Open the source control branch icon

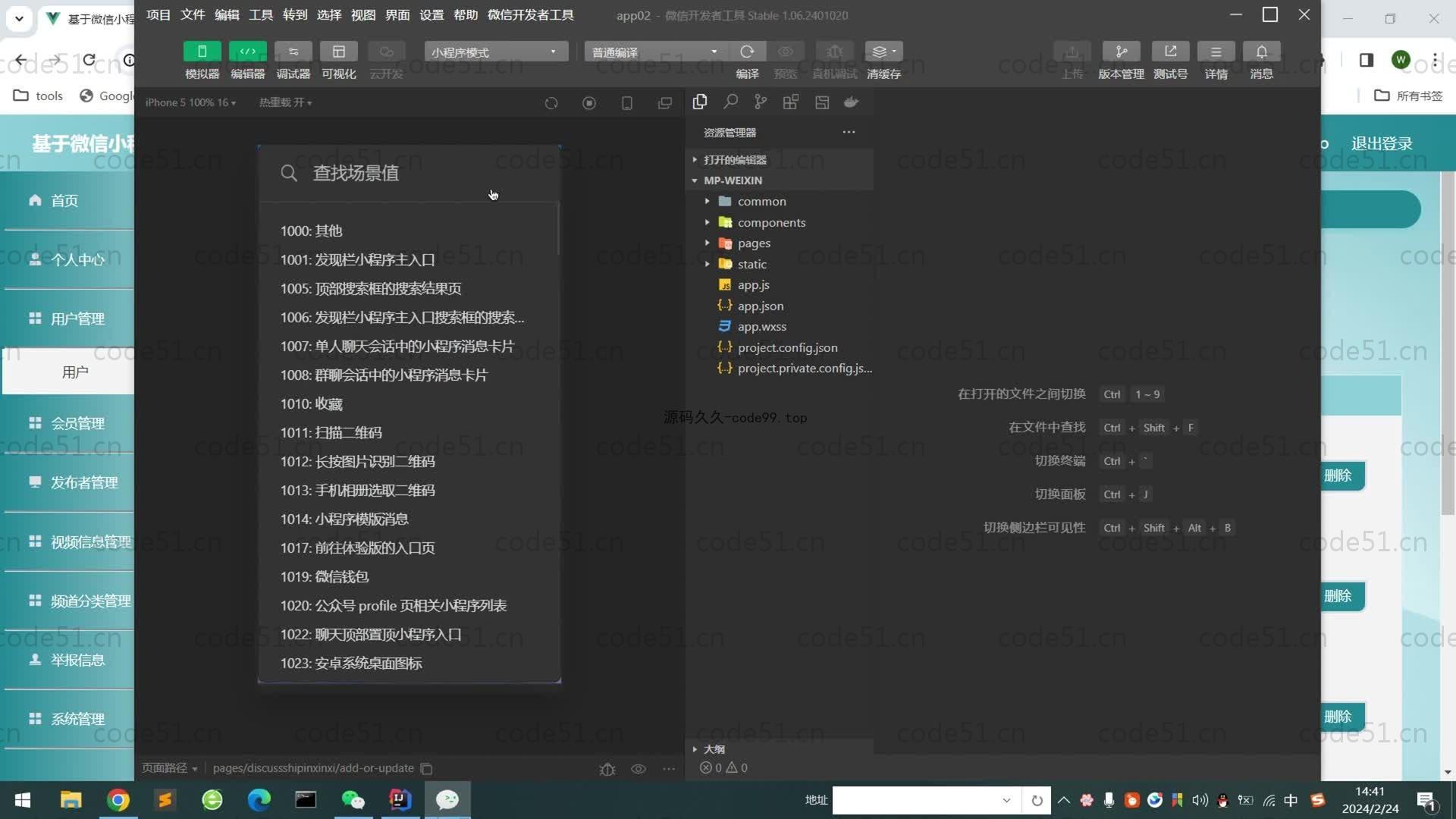(x=761, y=102)
